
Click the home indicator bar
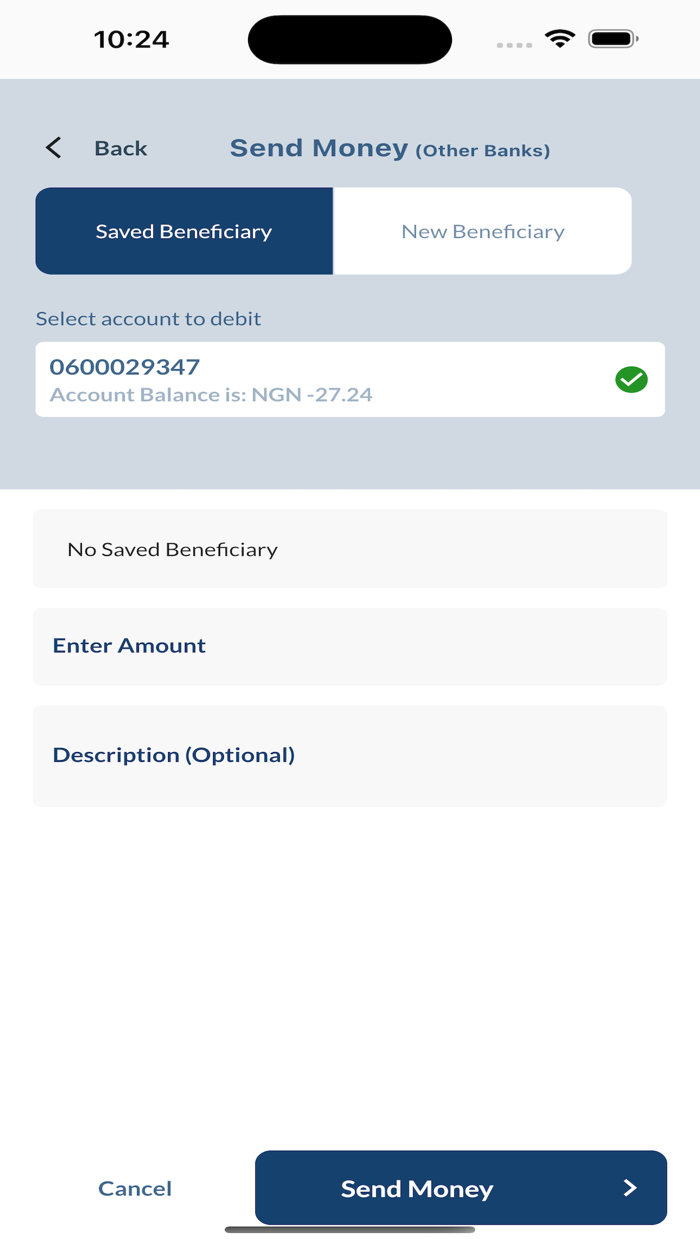click(350, 1230)
